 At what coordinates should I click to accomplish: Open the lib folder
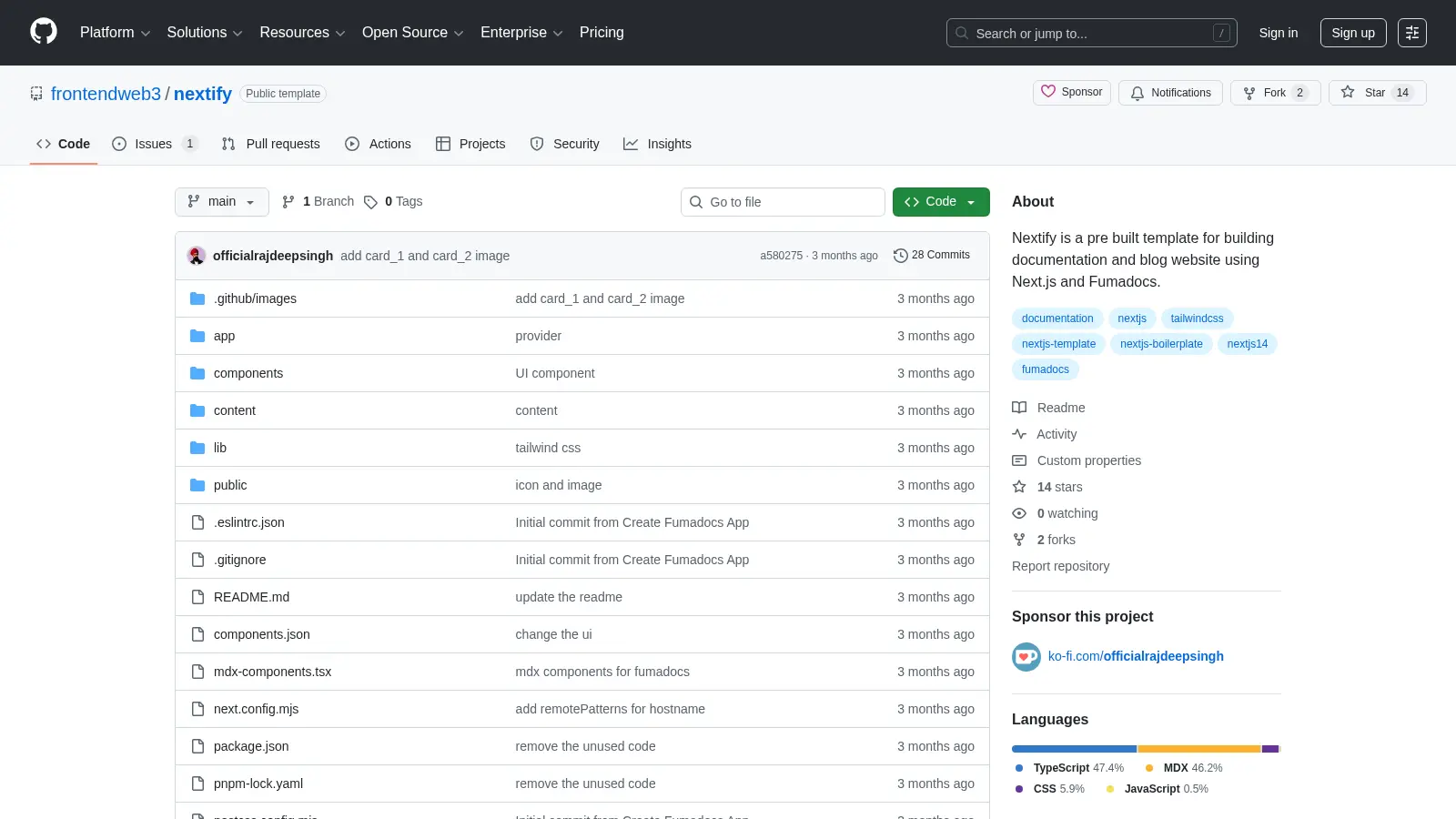tap(220, 448)
